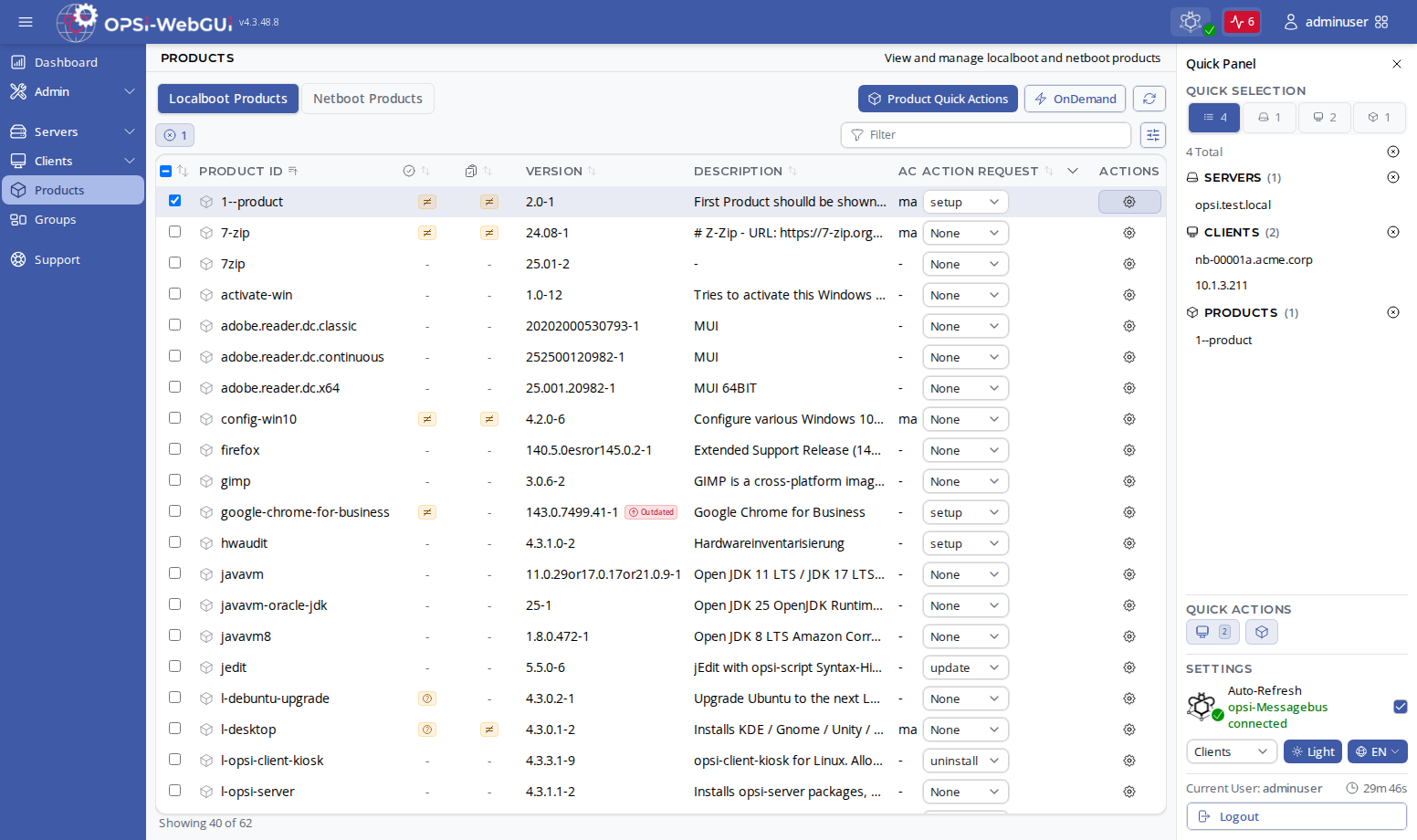Open actions gear for firefox row
The image size is (1417, 840).
click(x=1129, y=450)
